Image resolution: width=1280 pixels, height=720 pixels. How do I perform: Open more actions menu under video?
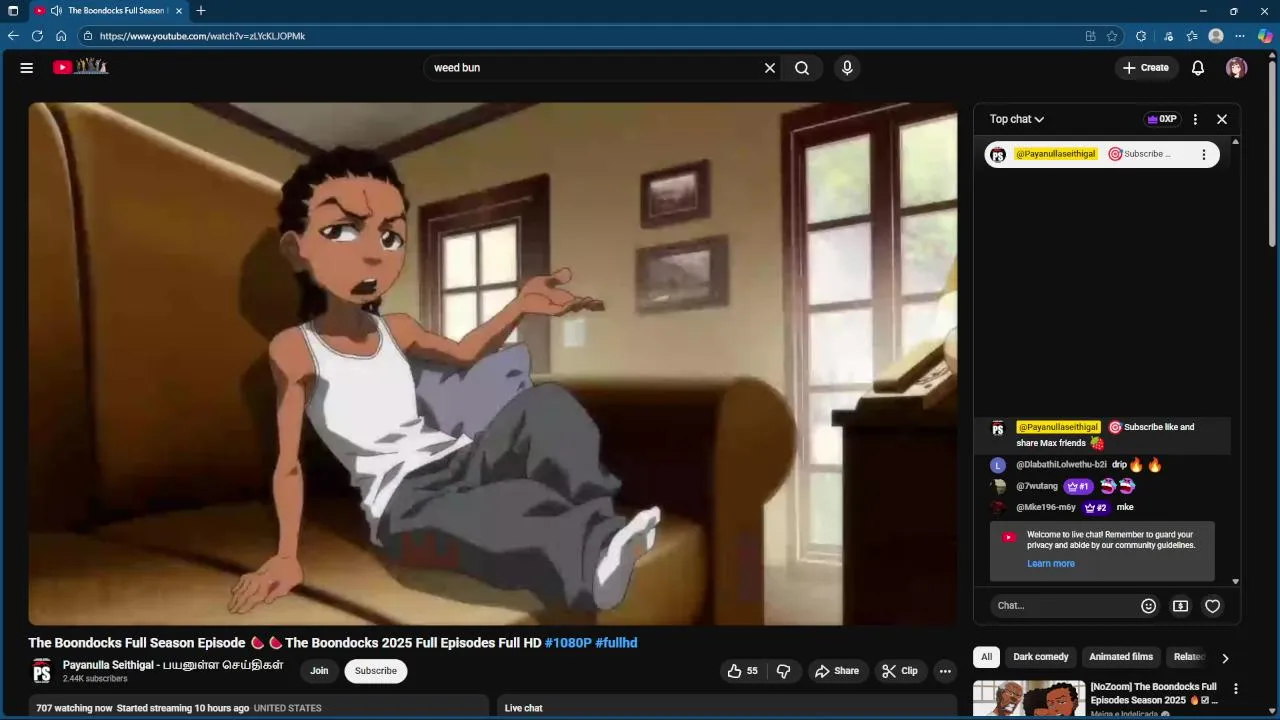[x=945, y=671]
